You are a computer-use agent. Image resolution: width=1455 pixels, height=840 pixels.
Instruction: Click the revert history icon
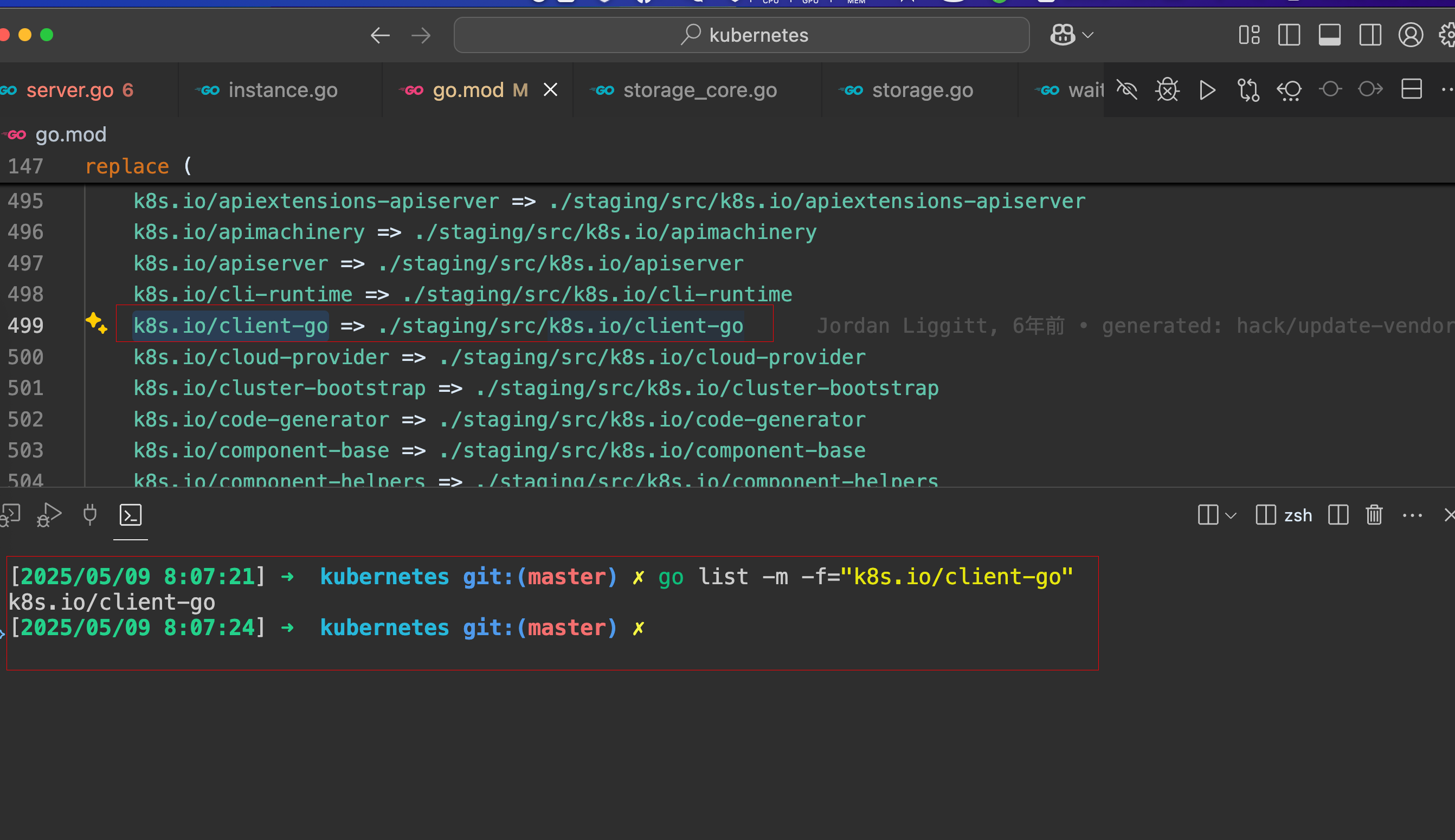(1289, 89)
